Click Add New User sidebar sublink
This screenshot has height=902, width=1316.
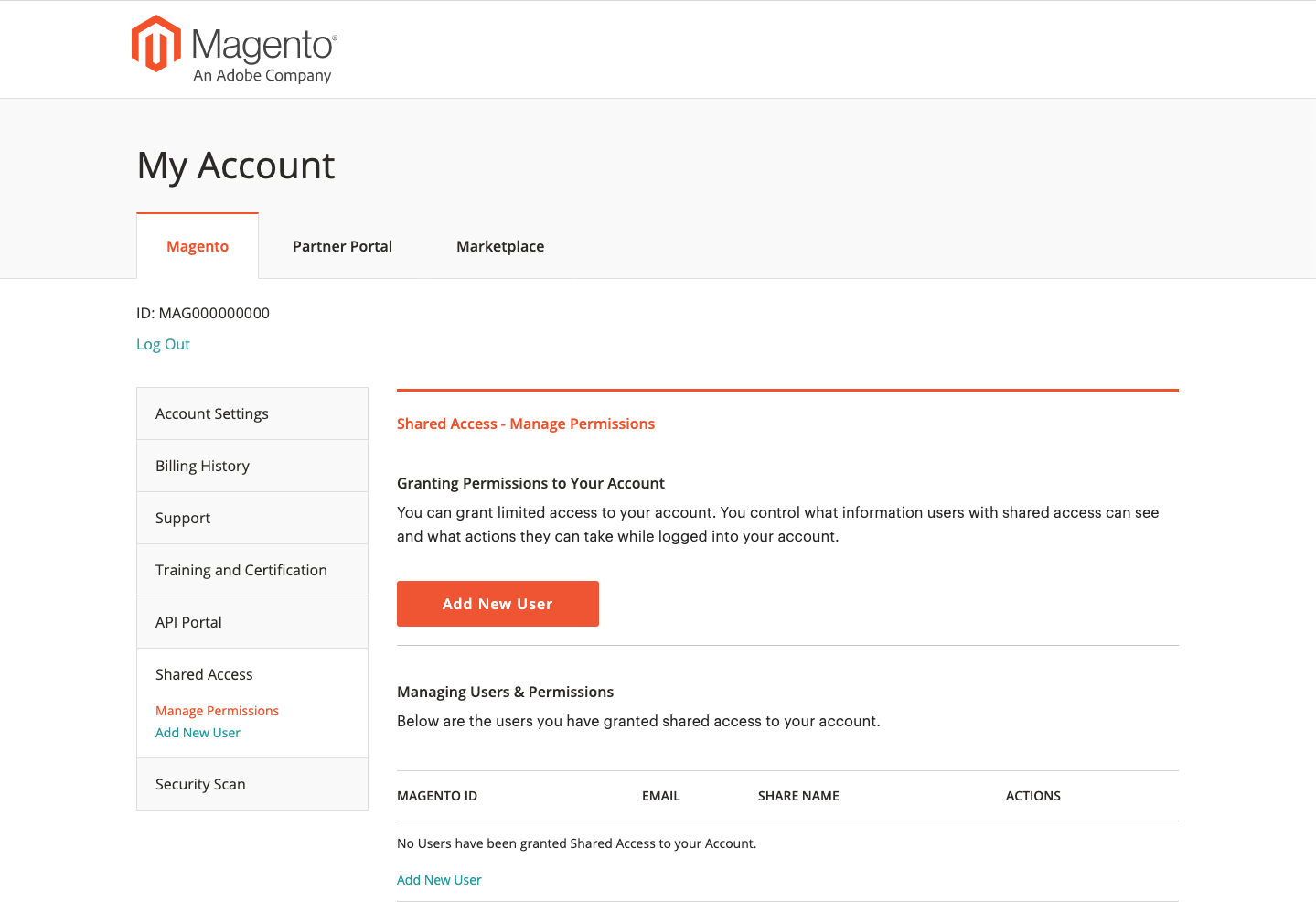pos(198,733)
